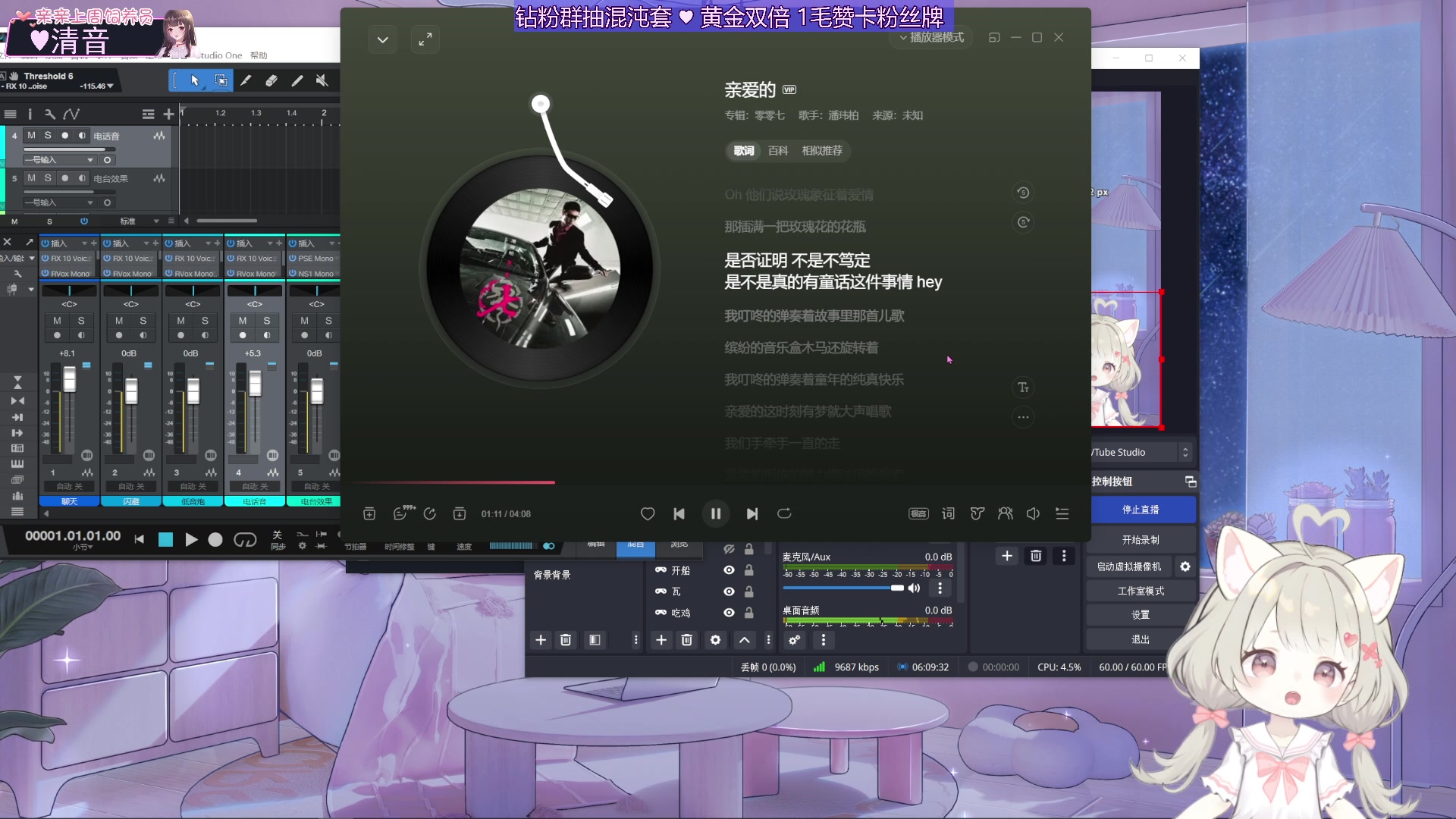Move source up with OBS chevron-up button
The image size is (1456, 819).
pyautogui.click(x=745, y=640)
